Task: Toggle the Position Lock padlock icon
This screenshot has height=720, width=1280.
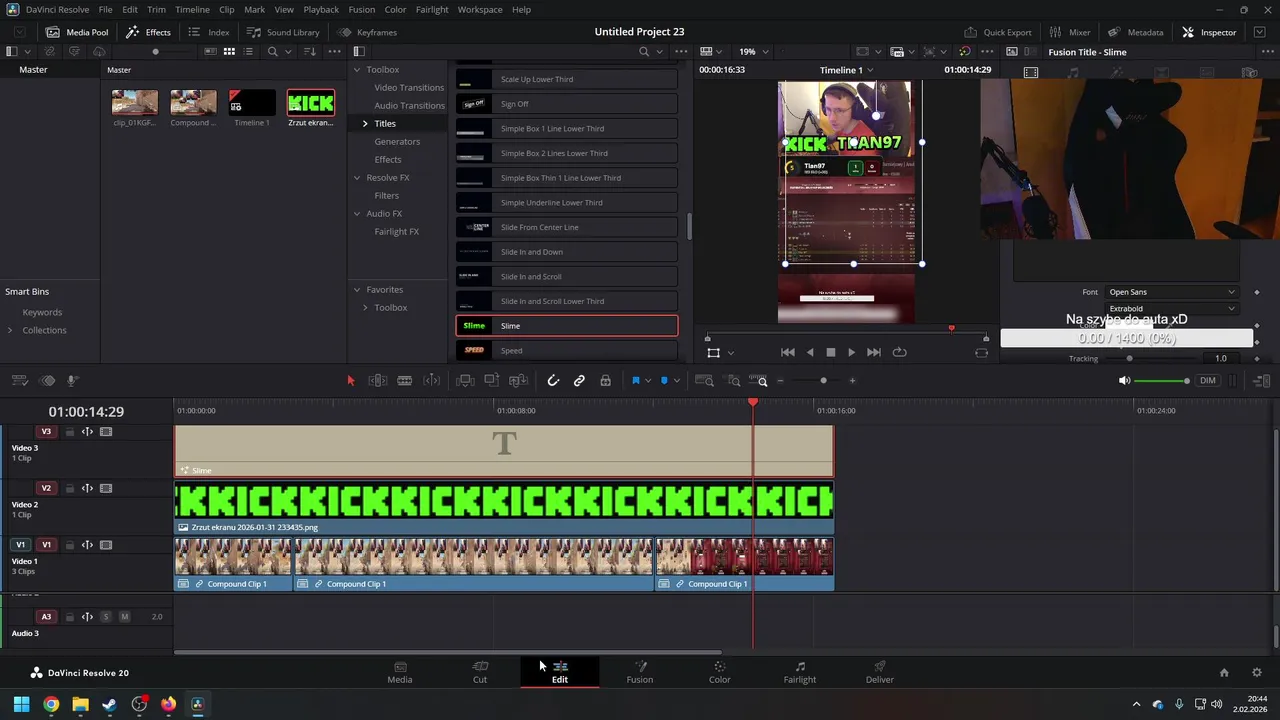Action: tap(605, 380)
